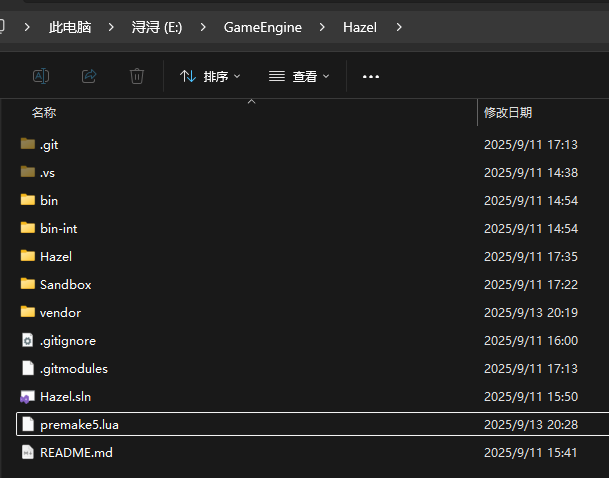Select the bin-int folder
Viewport: 609px width, 478px height.
(58, 229)
